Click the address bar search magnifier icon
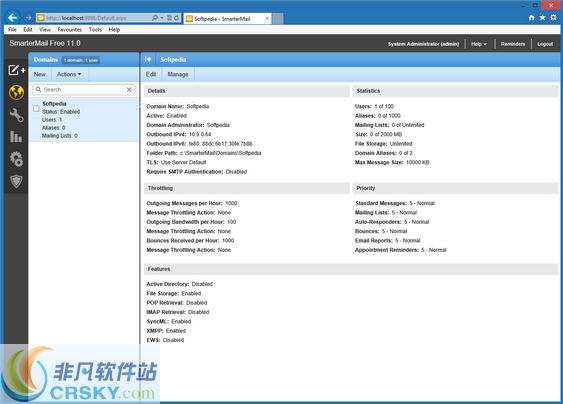Screen dimensions: 563x404 click(155, 18)
